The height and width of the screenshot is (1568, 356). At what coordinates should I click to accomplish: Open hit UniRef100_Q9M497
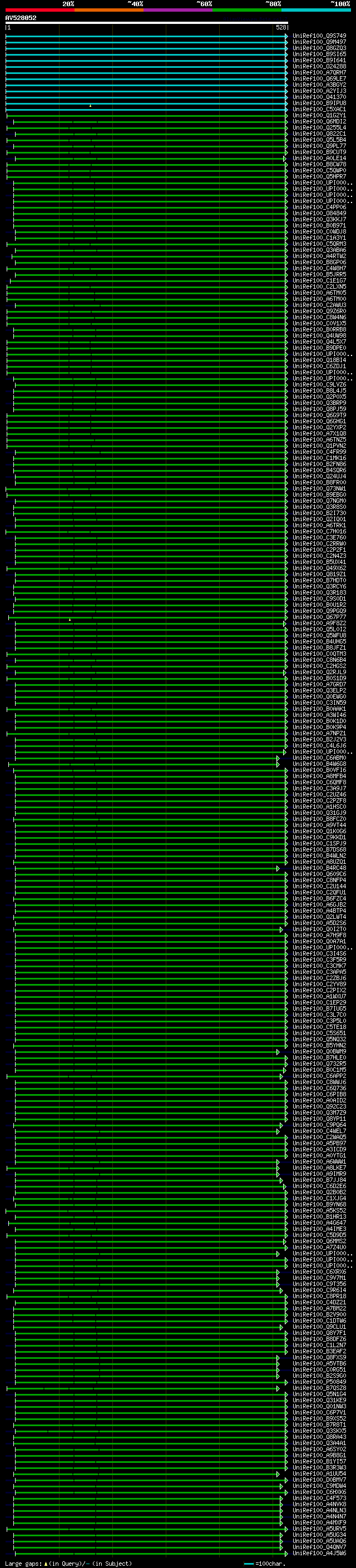click(x=319, y=42)
